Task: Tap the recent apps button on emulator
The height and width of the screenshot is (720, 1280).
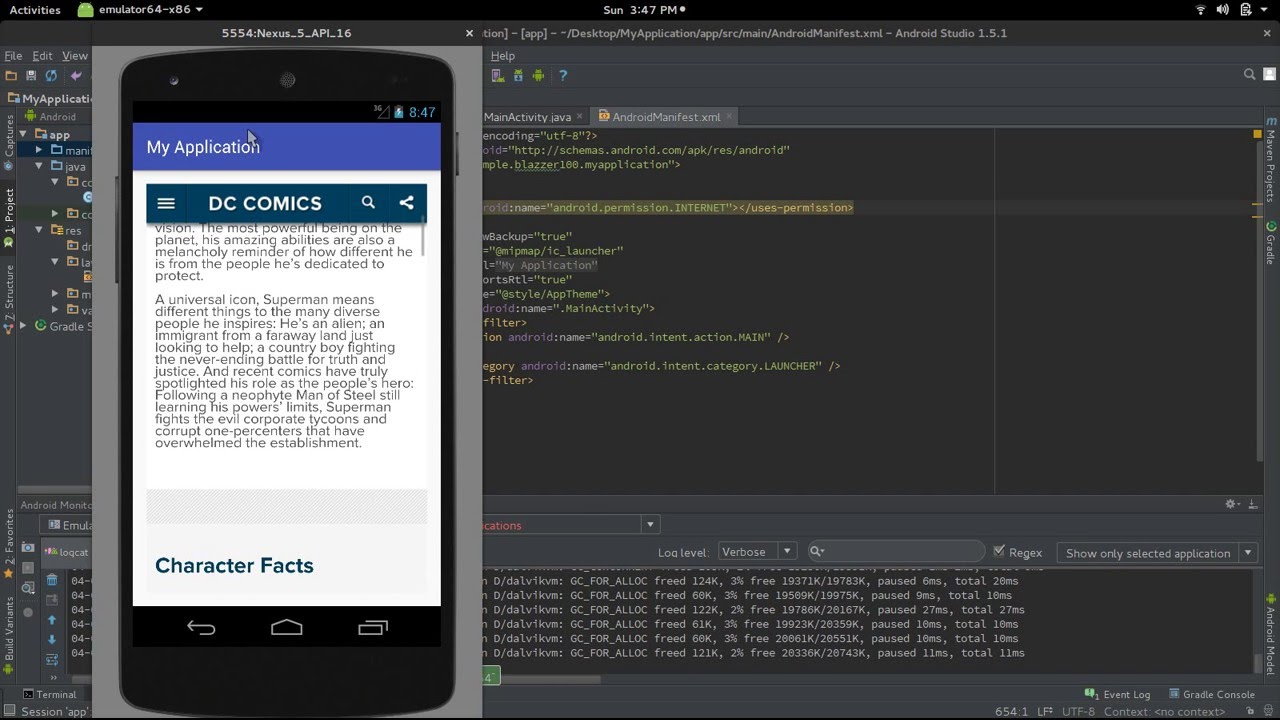Action: (x=373, y=627)
